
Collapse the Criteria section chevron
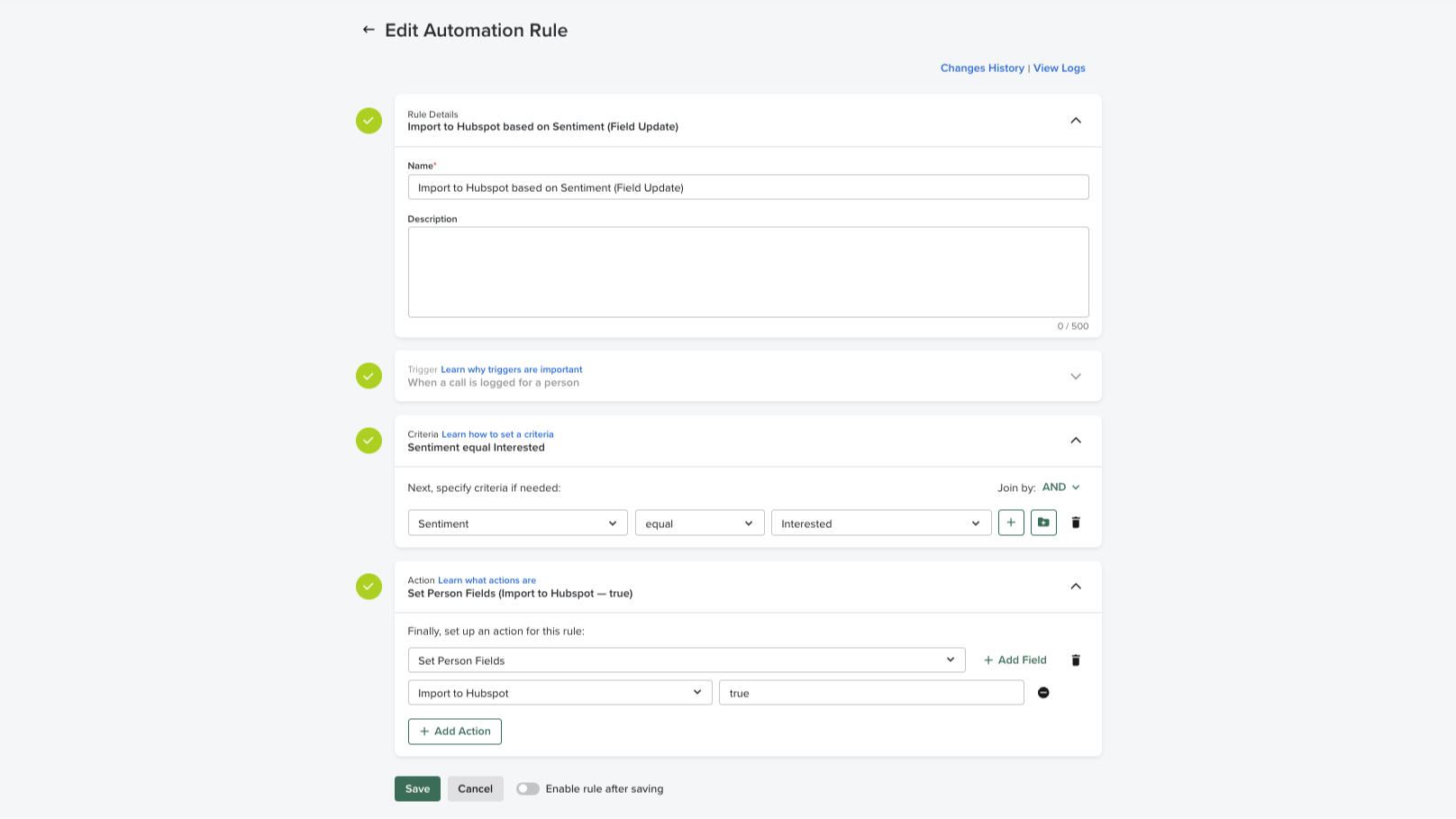(1075, 441)
